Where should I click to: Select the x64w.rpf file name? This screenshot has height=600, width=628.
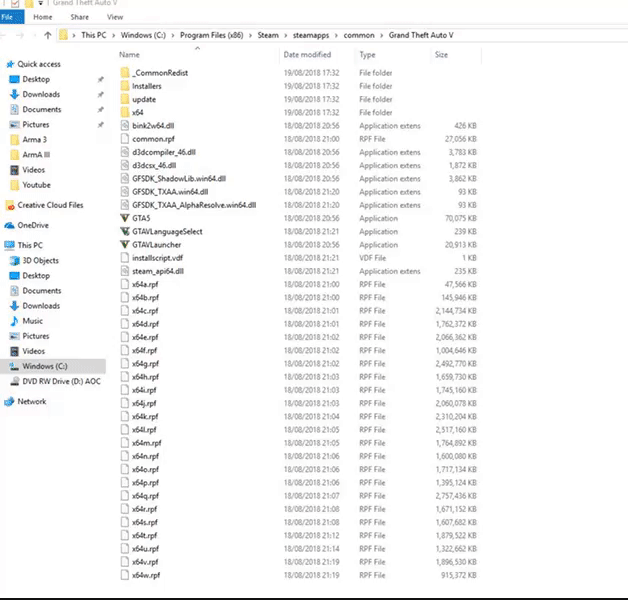pos(146,575)
